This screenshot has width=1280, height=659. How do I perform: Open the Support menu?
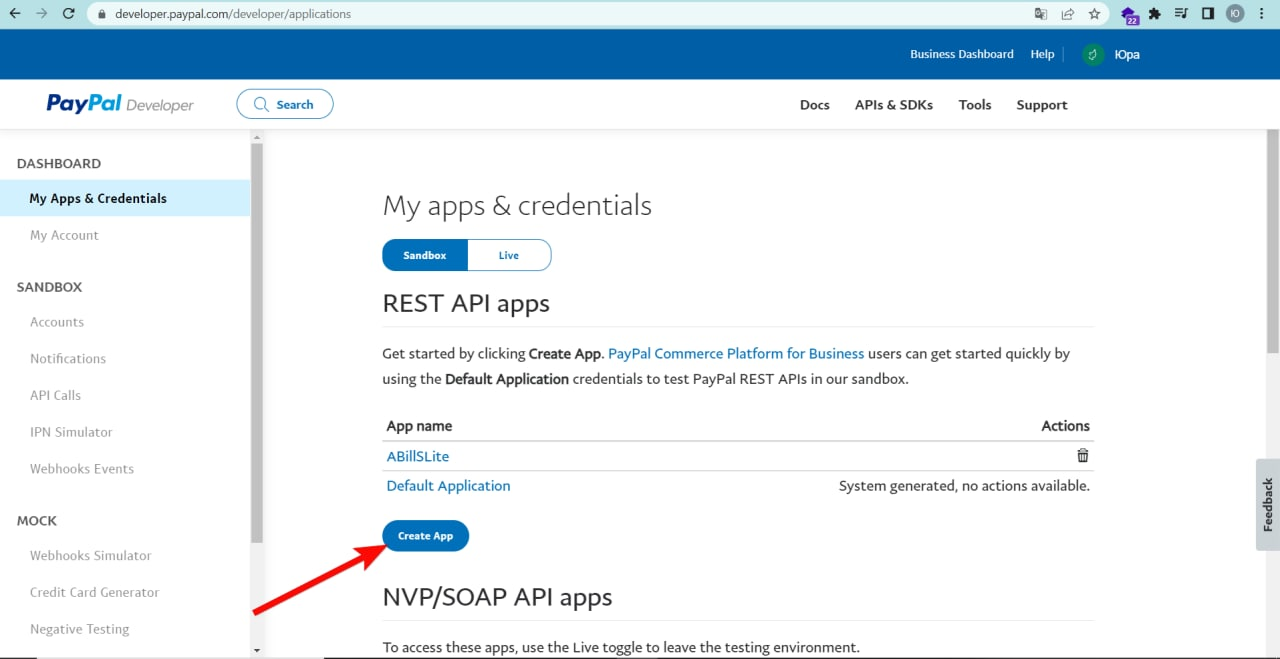click(x=1042, y=105)
